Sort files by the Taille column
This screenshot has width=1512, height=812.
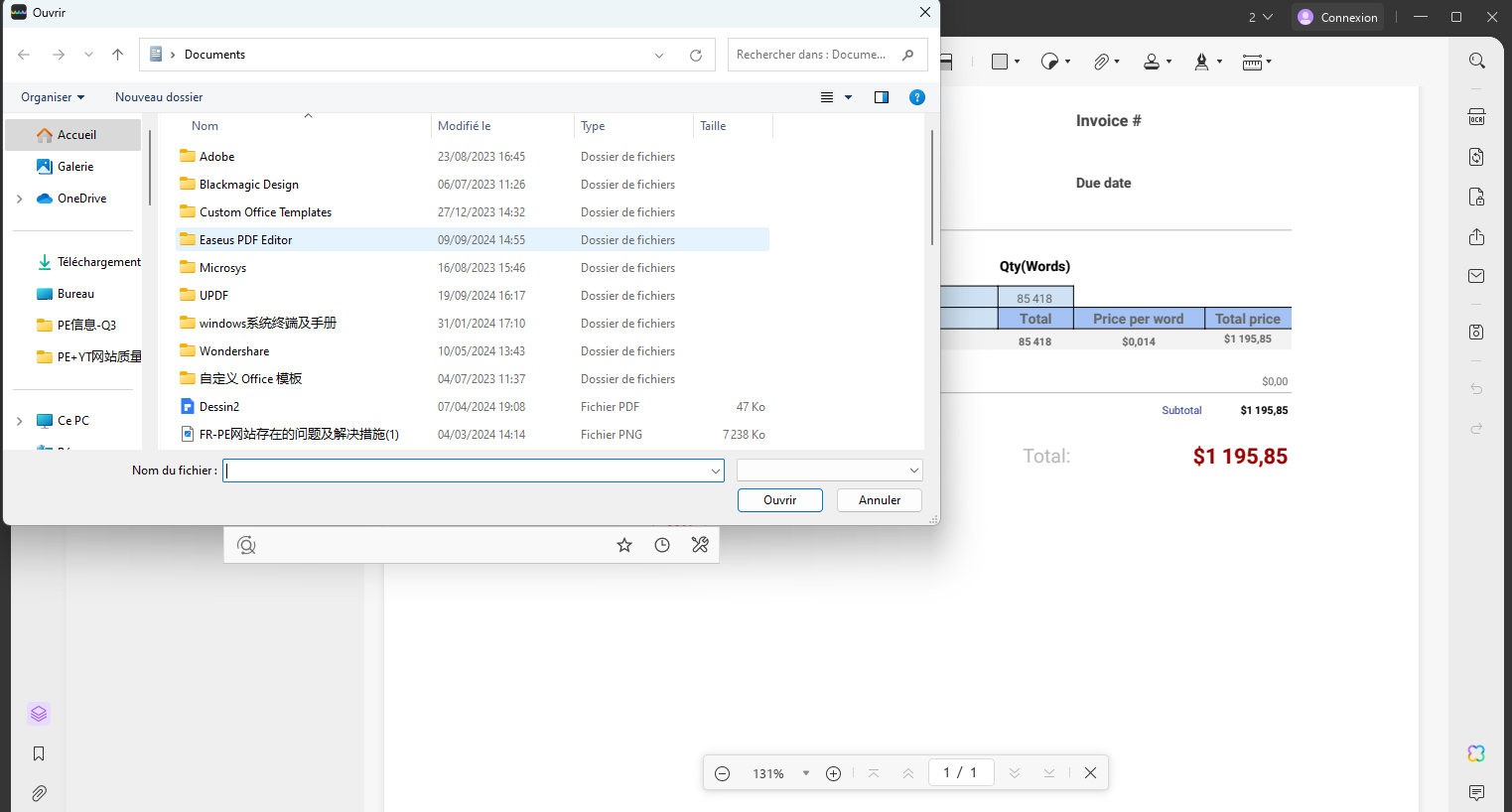(733, 126)
